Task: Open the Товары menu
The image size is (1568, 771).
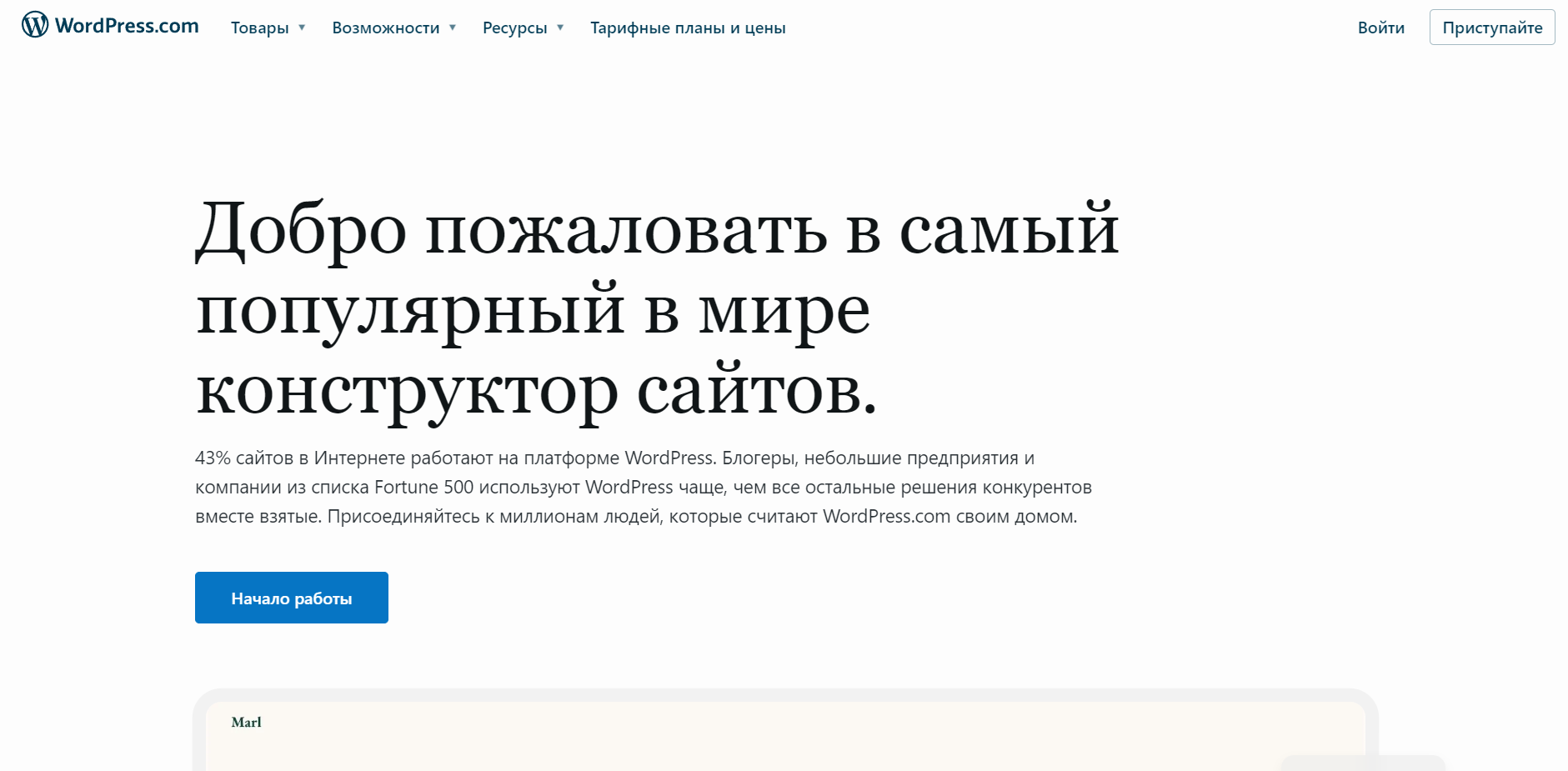Action: (x=259, y=28)
